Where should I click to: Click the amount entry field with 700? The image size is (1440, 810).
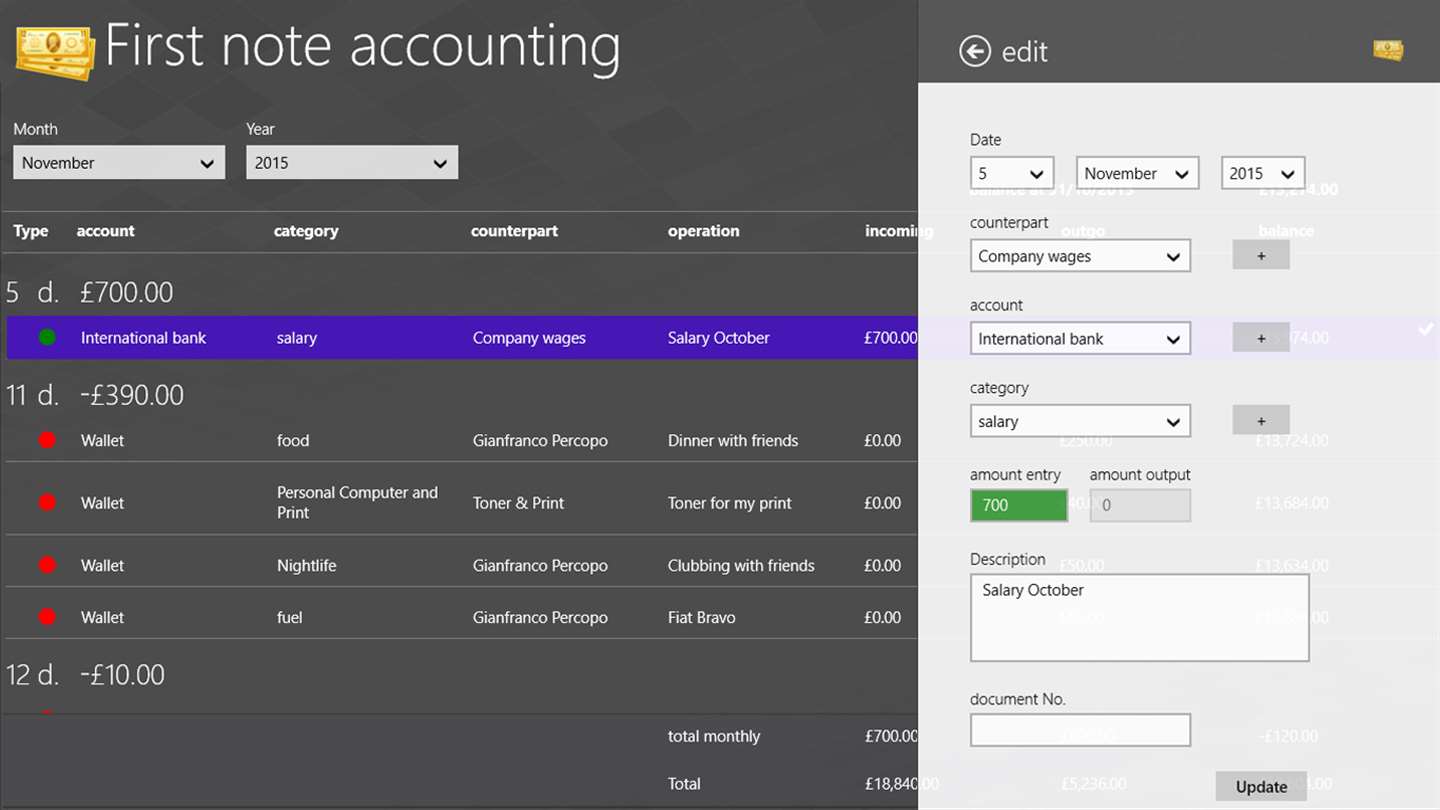pos(1019,505)
